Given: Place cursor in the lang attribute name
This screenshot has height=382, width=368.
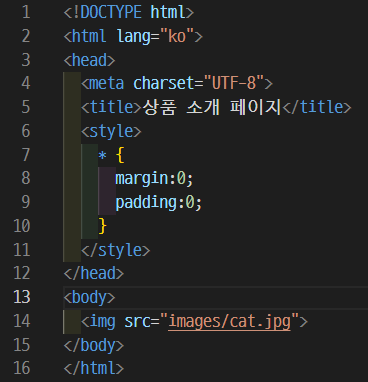Looking at the screenshot, I should click(134, 36).
